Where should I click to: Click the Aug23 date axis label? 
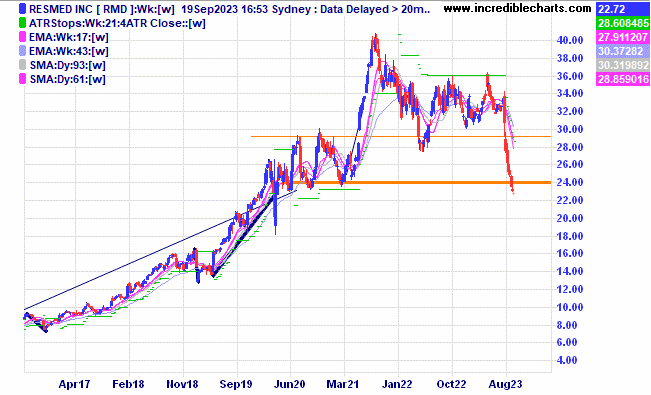[506, 384]
